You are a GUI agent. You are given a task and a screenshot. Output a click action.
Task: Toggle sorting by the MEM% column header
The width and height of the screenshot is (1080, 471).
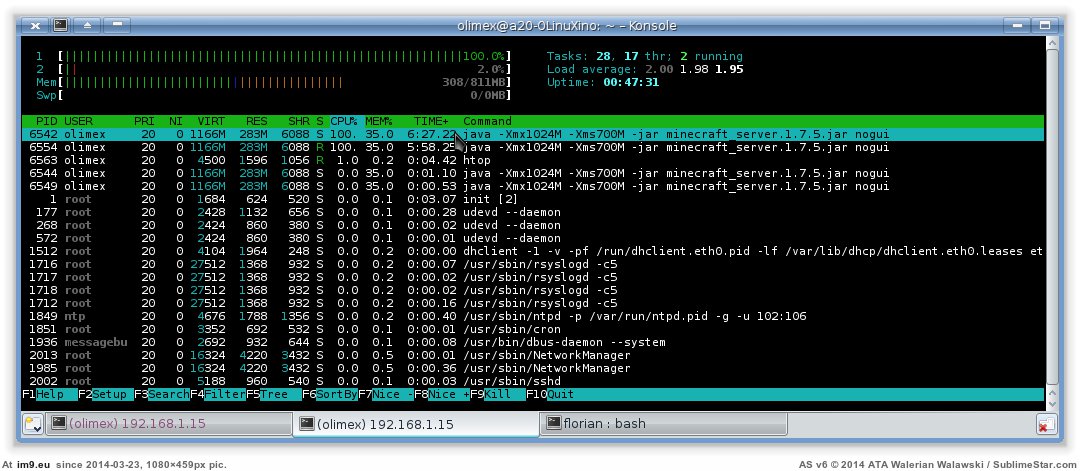pos(379,121)
